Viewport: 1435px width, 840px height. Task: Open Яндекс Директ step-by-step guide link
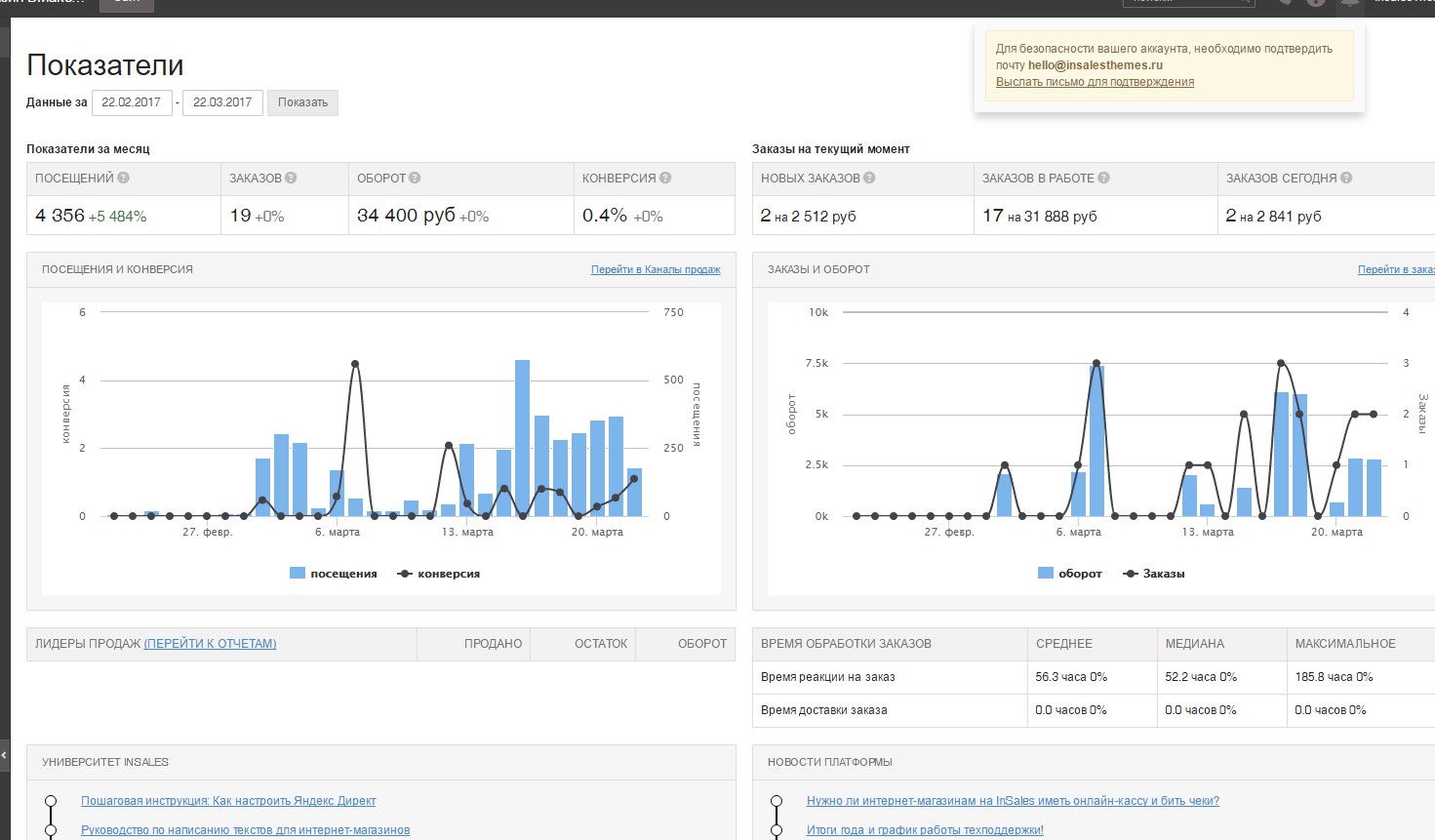228,801
